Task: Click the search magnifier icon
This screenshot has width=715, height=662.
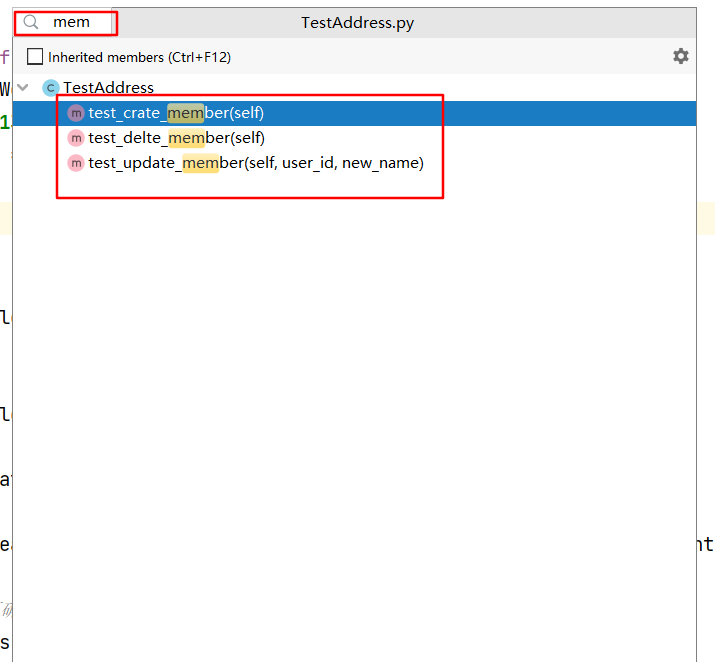Action: coord(31,21)
